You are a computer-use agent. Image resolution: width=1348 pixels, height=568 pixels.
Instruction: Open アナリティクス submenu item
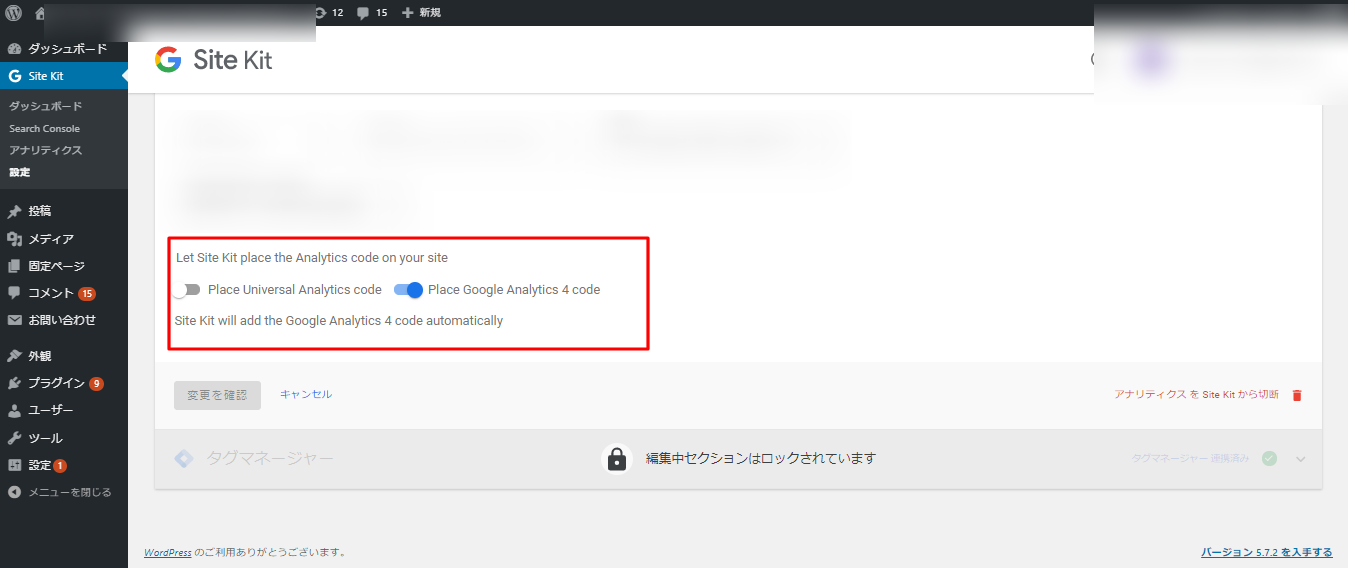pyautogui.click(x=46, y=150)
